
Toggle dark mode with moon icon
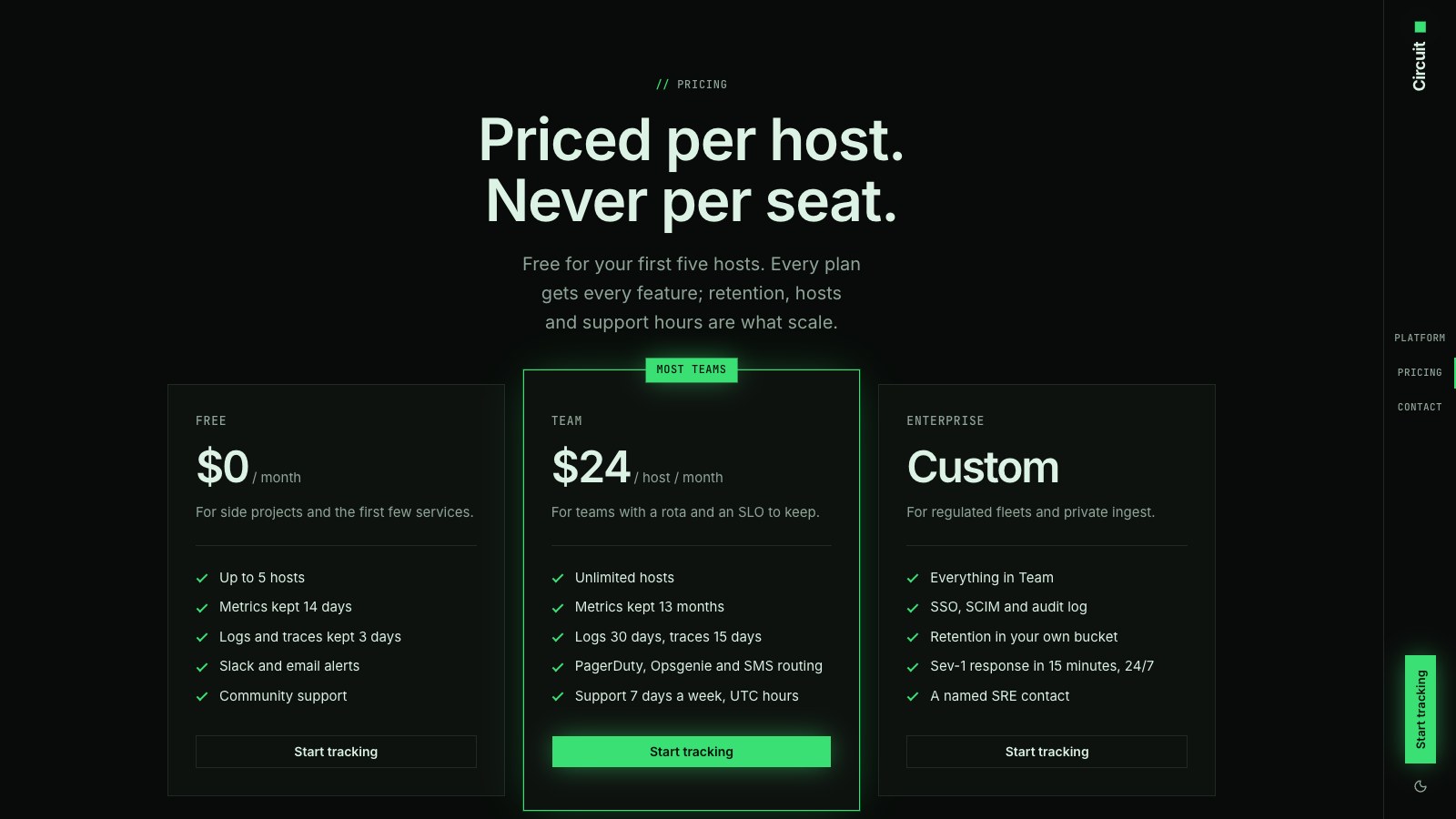point(1420,786)
